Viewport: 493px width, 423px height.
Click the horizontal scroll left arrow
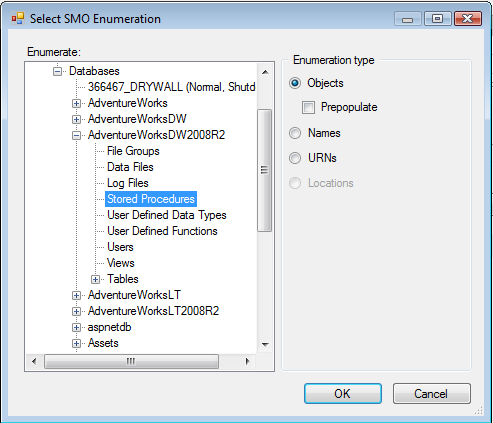(x=34, y=361)
